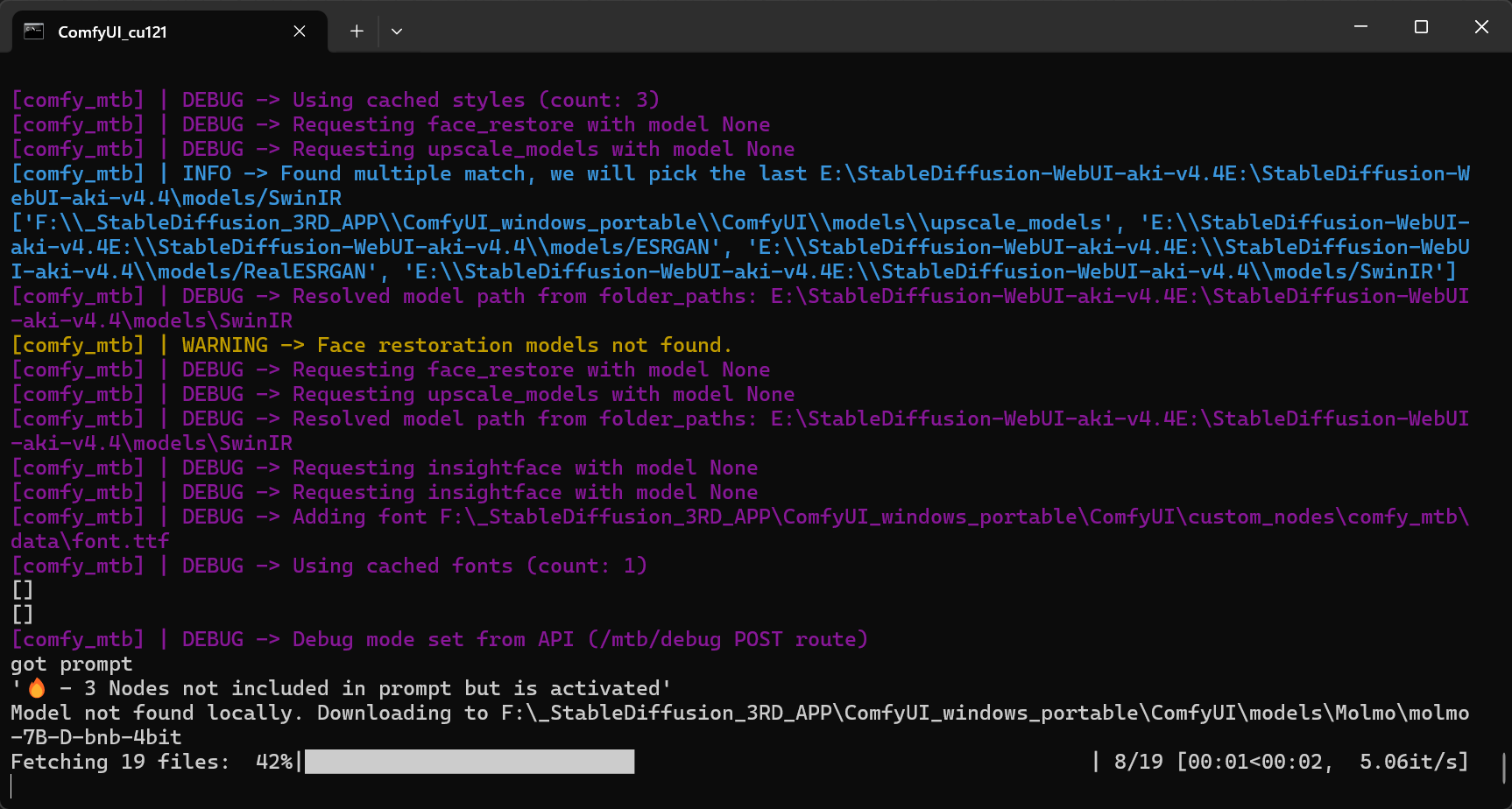
Task: Maximize the terminal window
Action: coord(1421,26)
